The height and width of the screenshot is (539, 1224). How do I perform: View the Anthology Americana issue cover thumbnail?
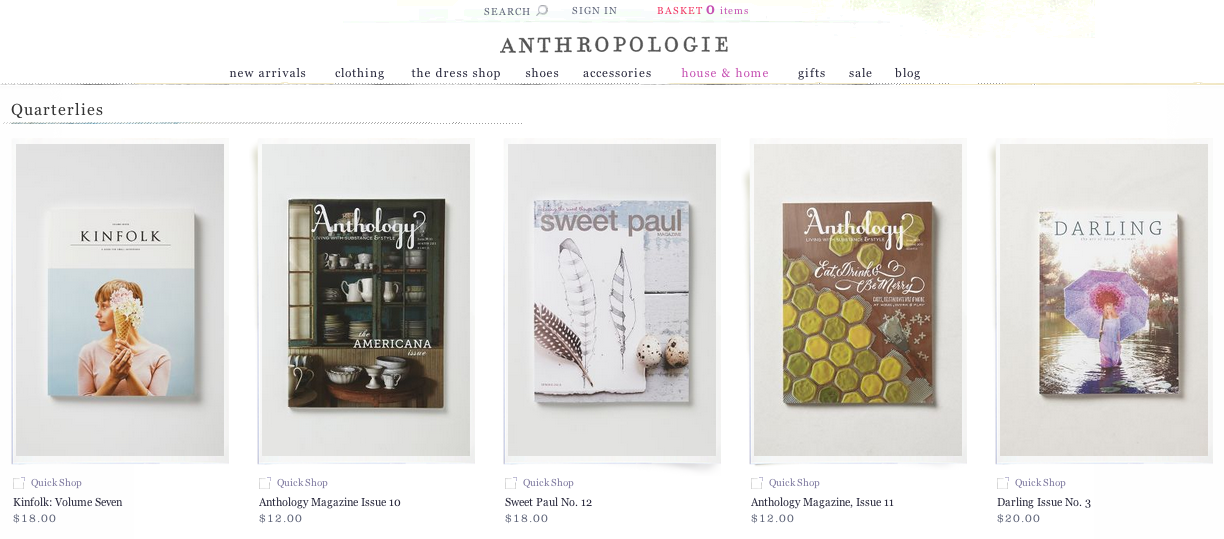click(366, 300)
